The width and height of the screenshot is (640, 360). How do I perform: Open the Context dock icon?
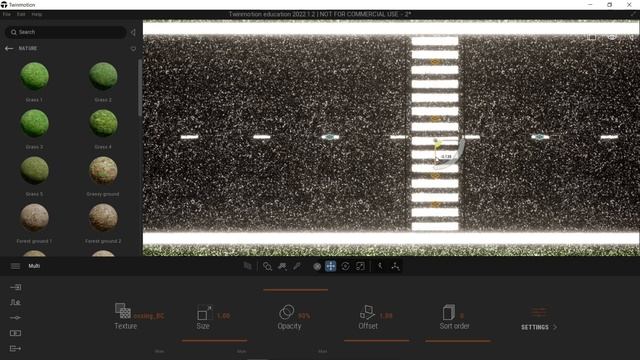click(x=16, y=302)
